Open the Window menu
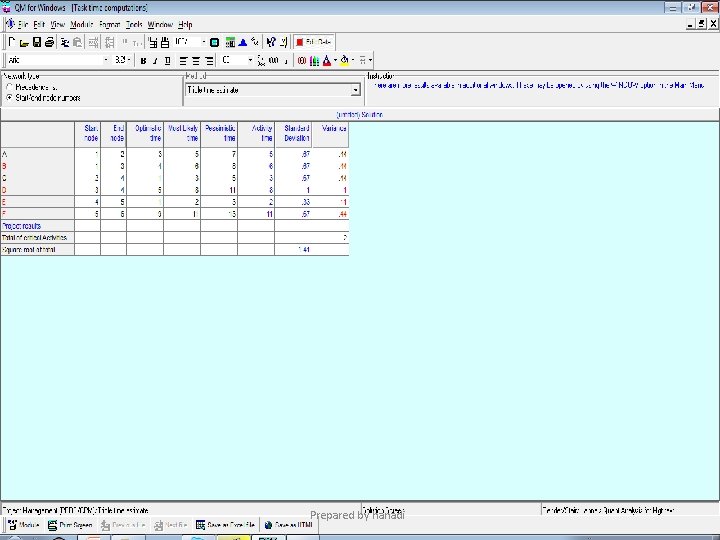The height and width of the screenshot is (540, 720). click(160, 25)
